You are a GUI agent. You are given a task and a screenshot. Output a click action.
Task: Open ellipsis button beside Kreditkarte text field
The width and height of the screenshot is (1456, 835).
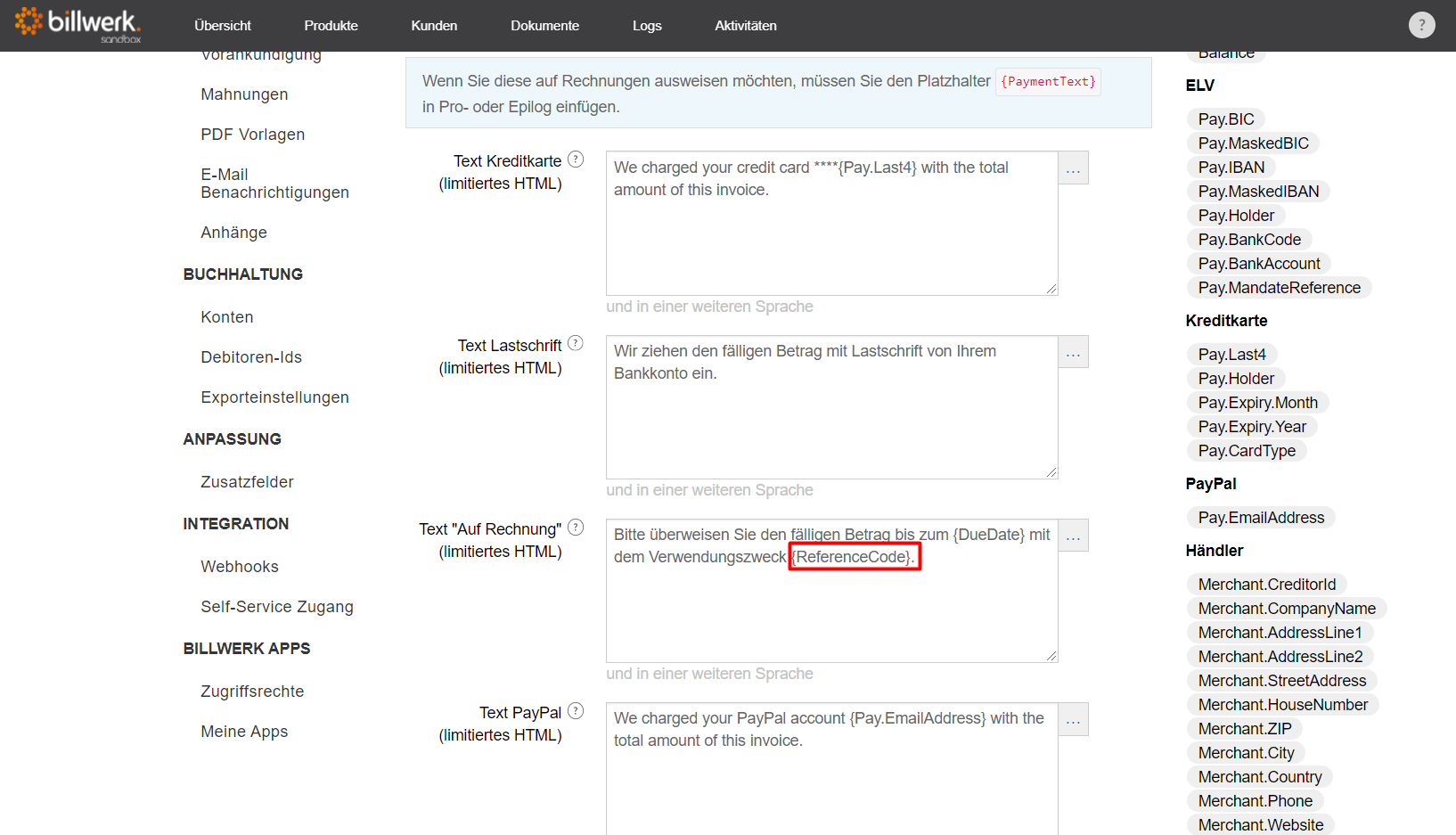tap(1073, 168)
